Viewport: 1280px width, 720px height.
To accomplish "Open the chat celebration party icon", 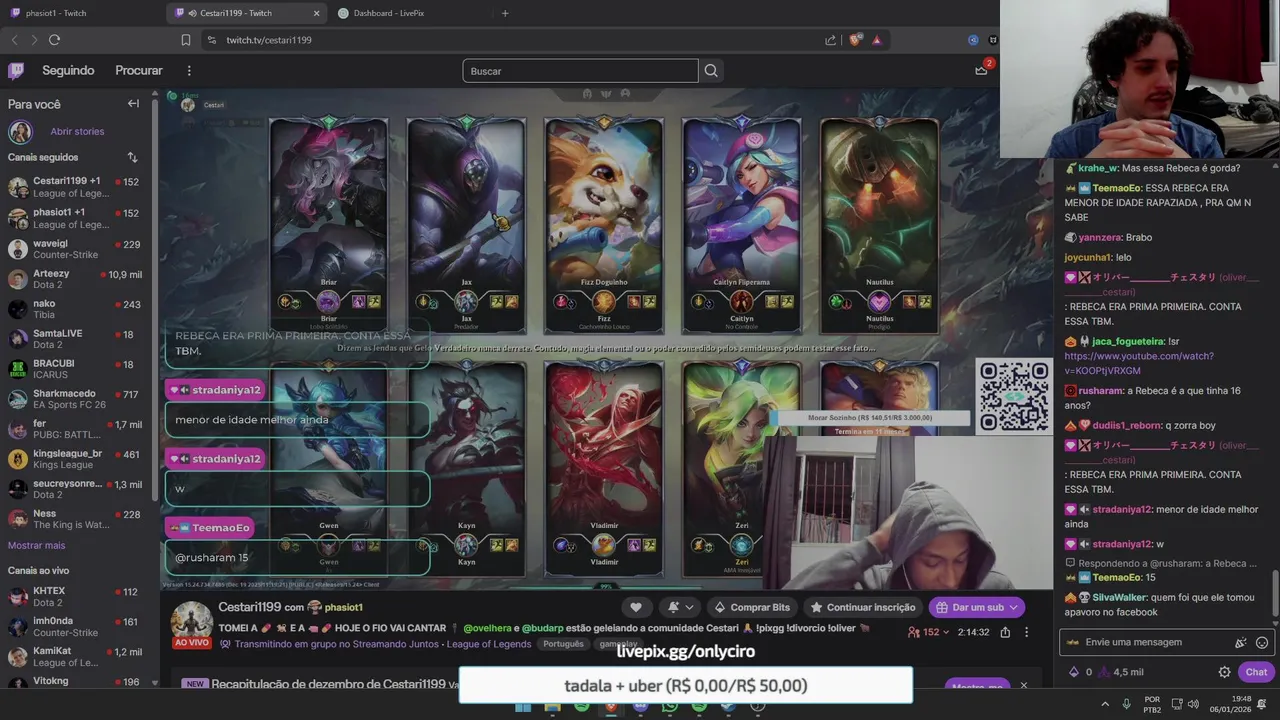I will coord(1241,642).
